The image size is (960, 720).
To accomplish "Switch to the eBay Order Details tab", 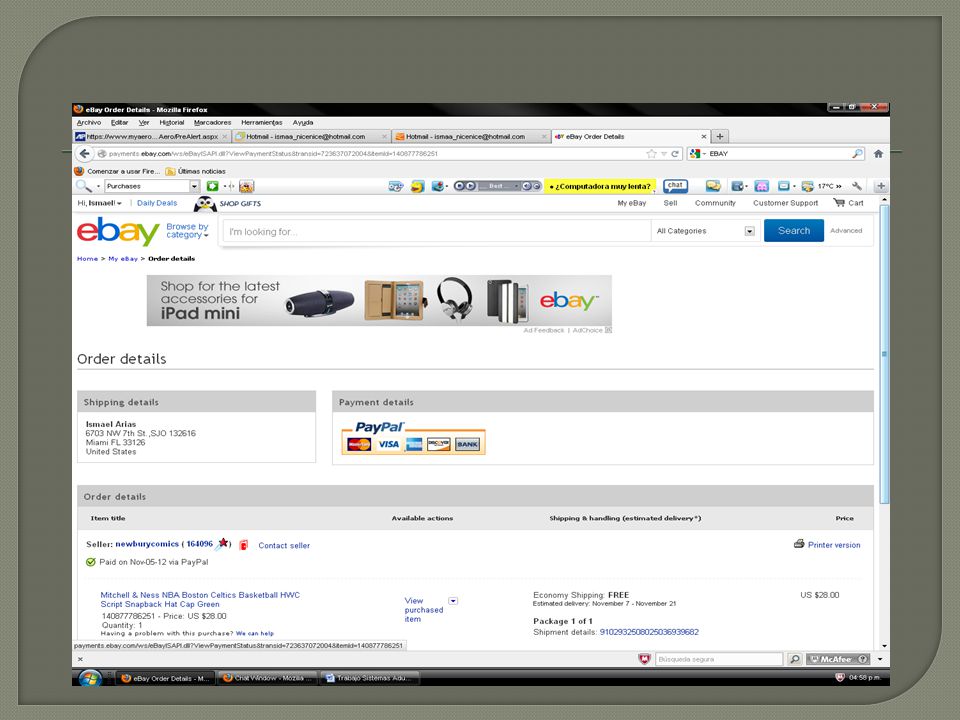I will (x=631, y=137).
